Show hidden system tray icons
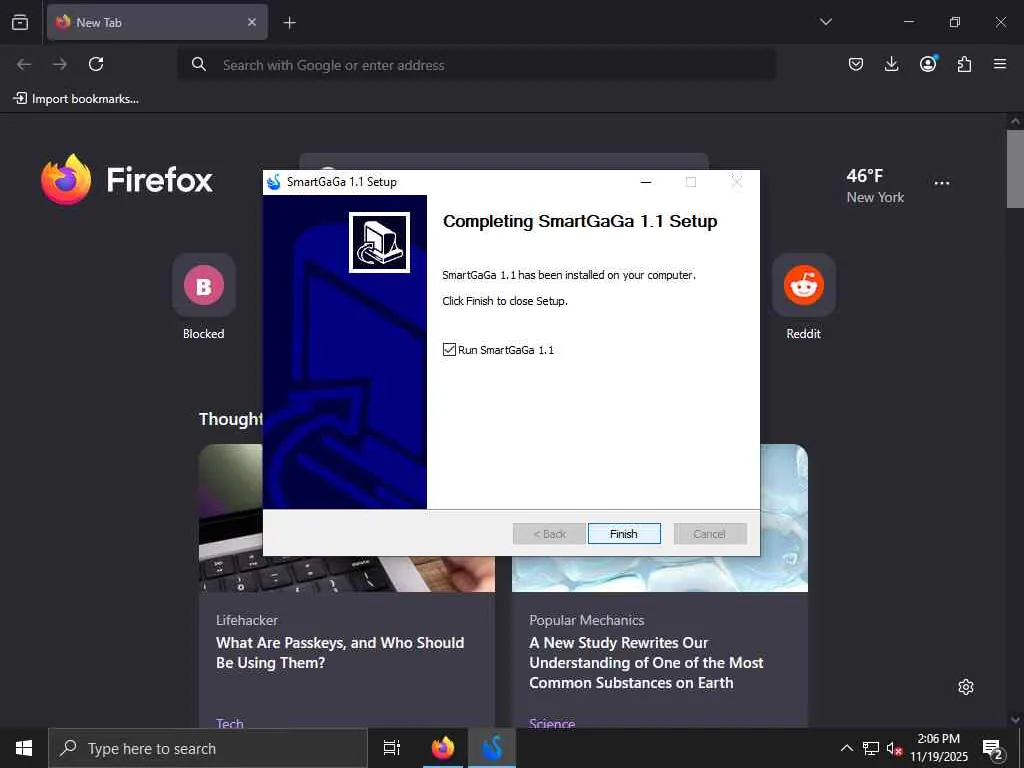 (x=846, y=748)
